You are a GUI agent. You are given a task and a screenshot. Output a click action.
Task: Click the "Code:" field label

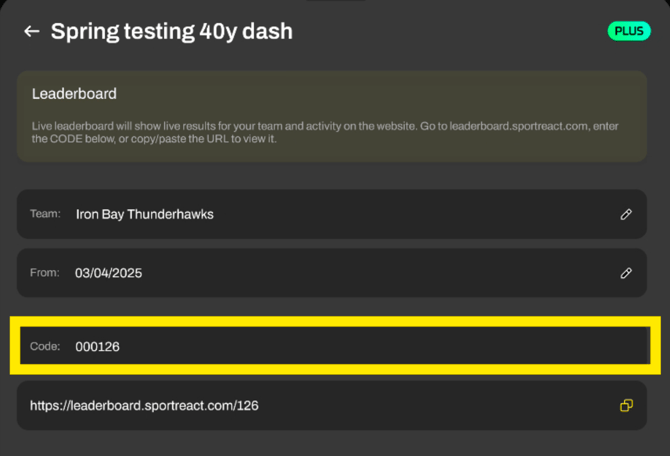pyautogui.click(x=46, y=346)
